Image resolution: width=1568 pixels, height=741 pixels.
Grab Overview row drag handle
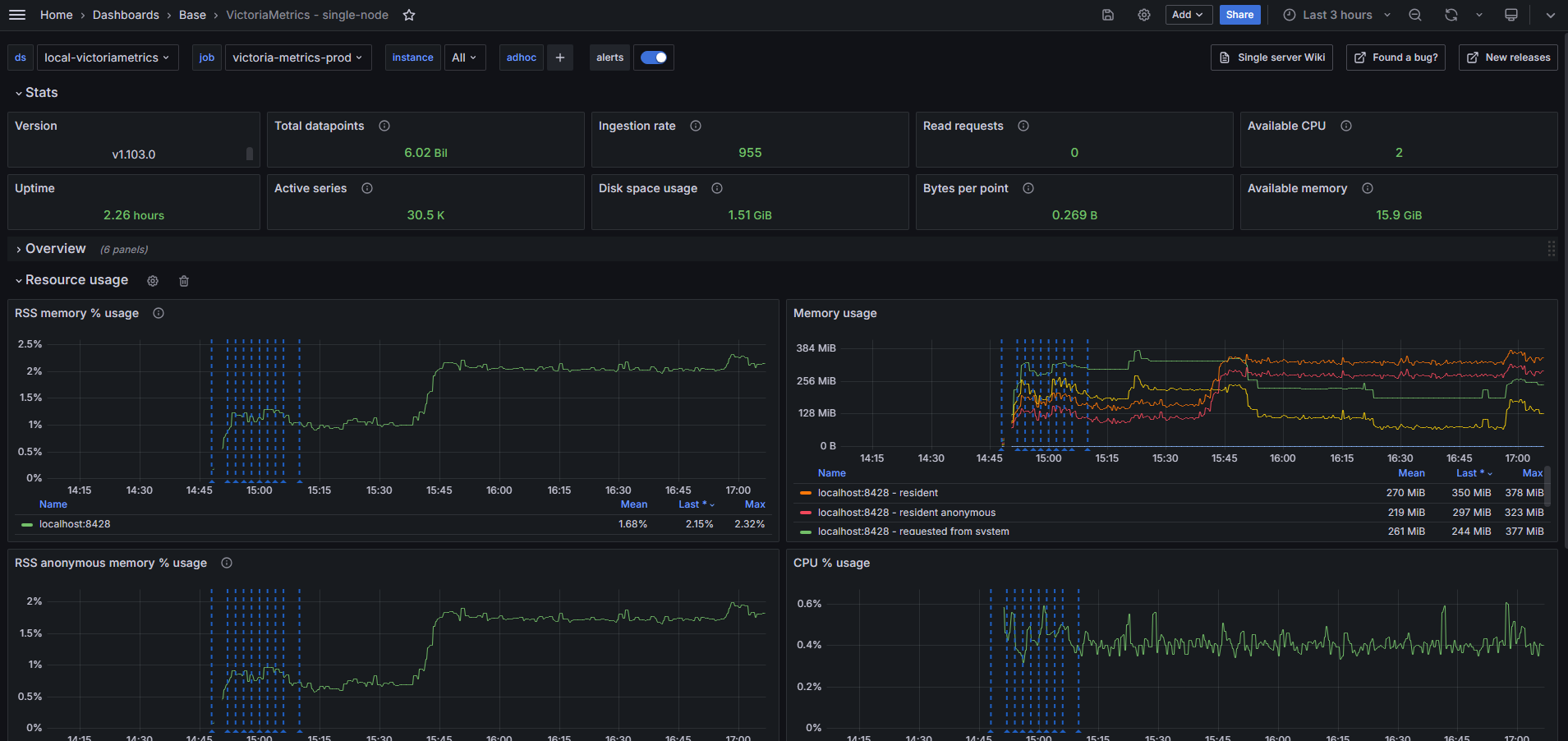click(1551, 249)
